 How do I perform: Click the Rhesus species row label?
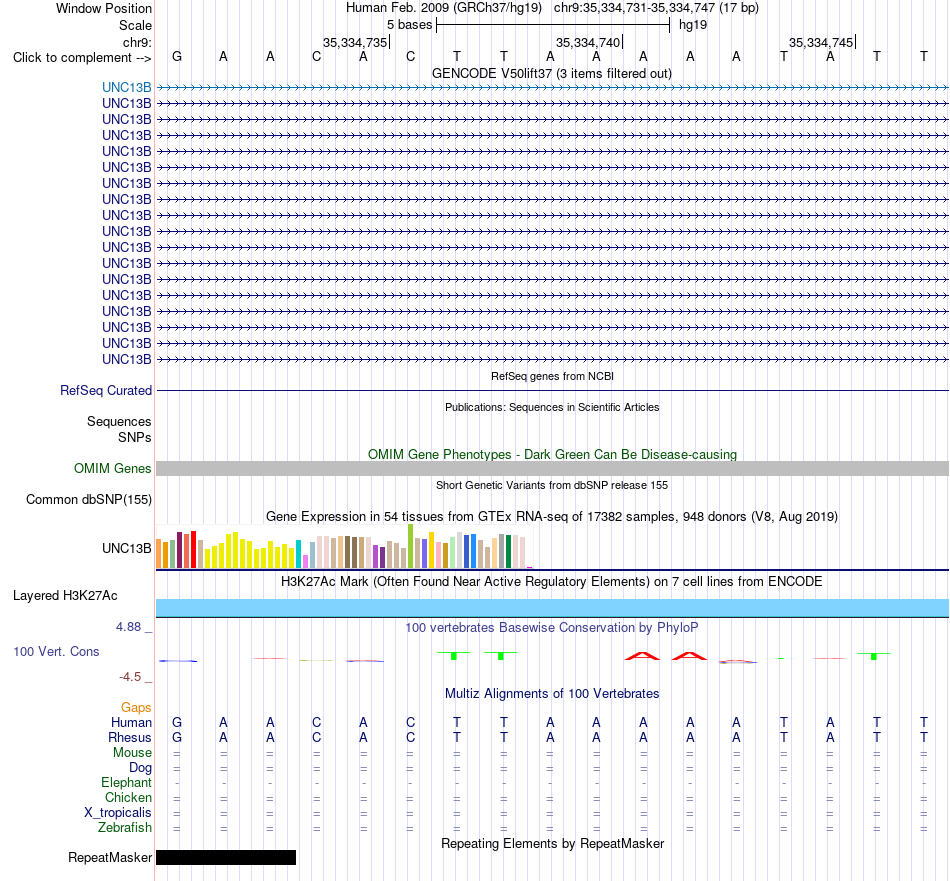click(130, 737)
